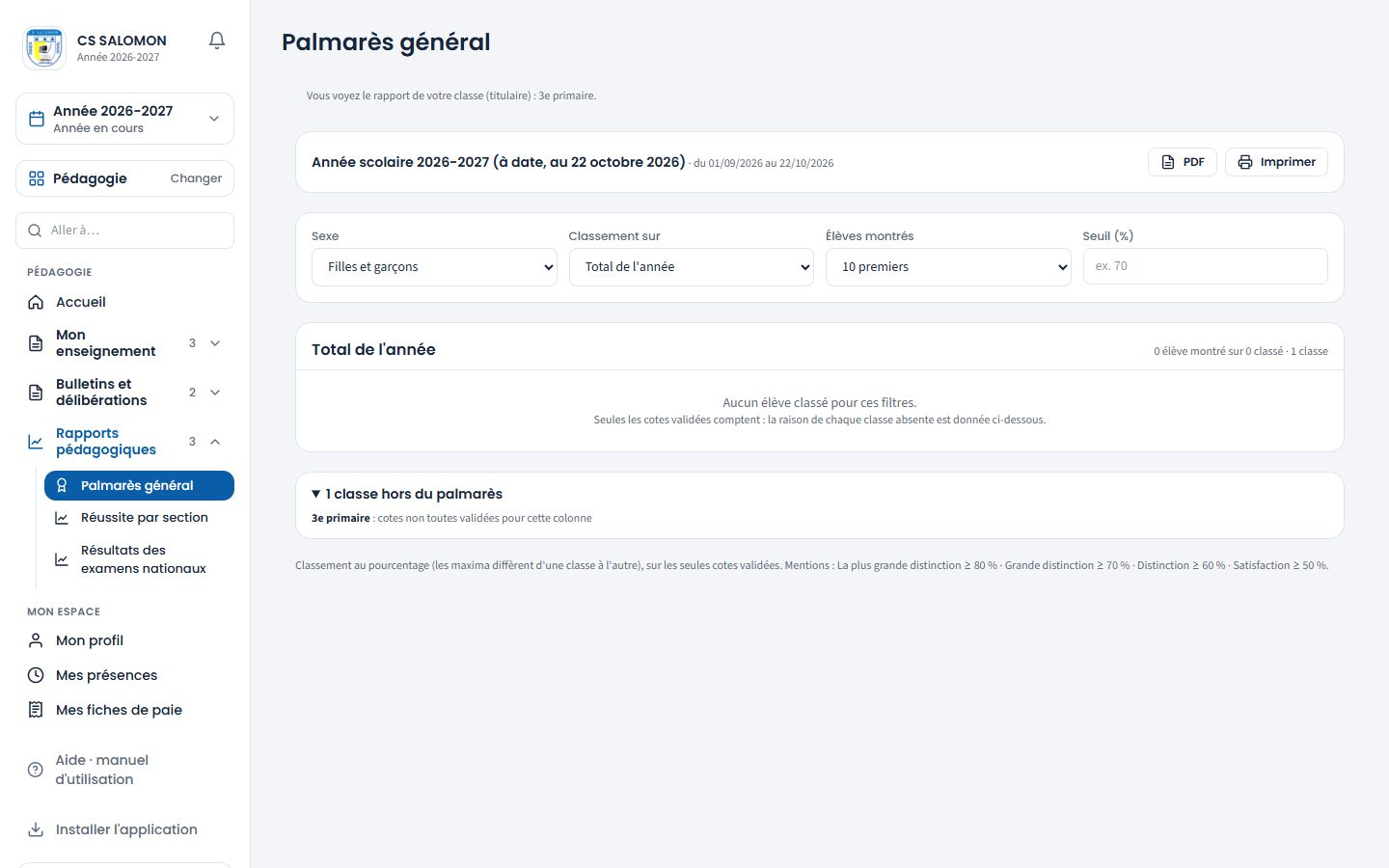Open the Sexe dropdown
The height and width of the screenshot is (868, 1389).
[x=434, y=267]
